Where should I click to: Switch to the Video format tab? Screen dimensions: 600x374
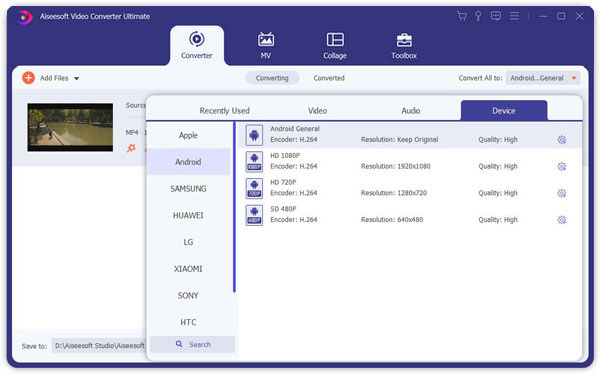coord(317,111)
